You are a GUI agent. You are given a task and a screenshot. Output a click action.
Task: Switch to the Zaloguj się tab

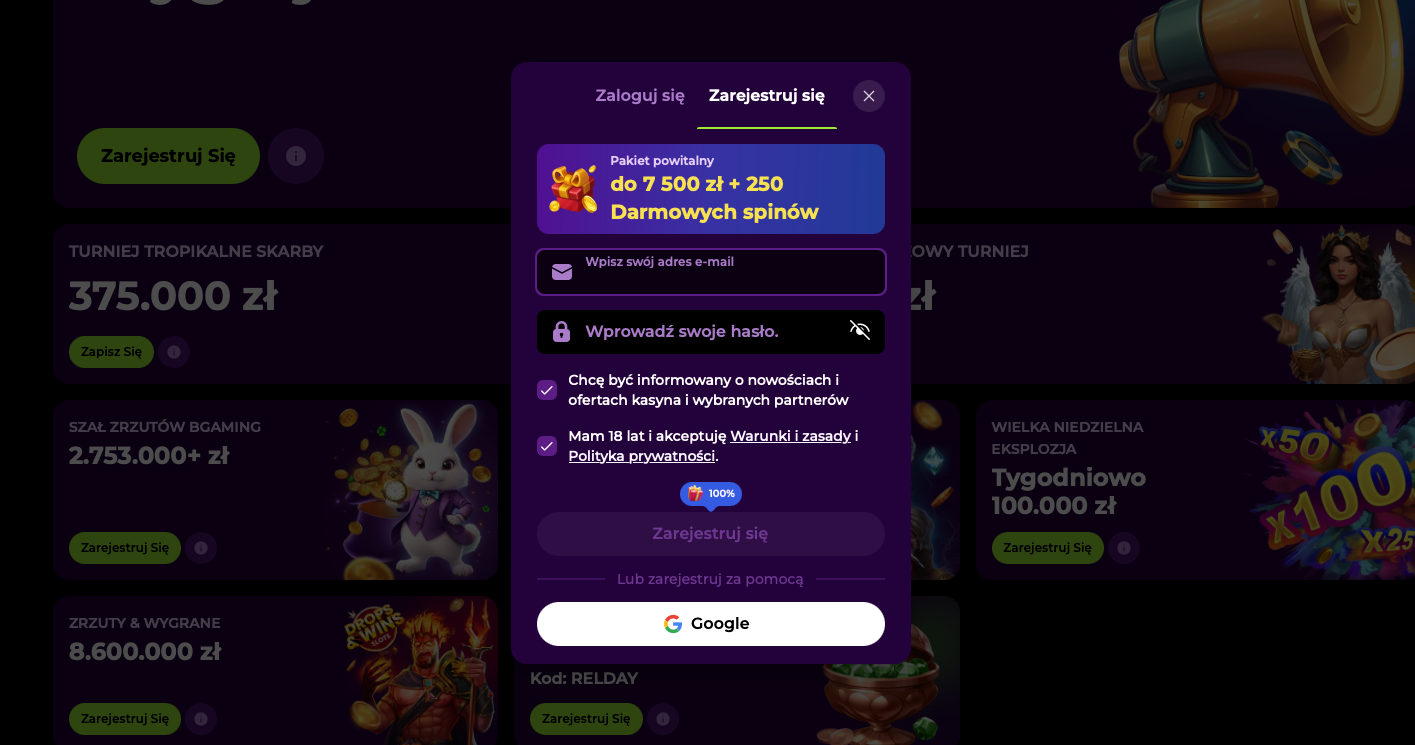[640, 96]
